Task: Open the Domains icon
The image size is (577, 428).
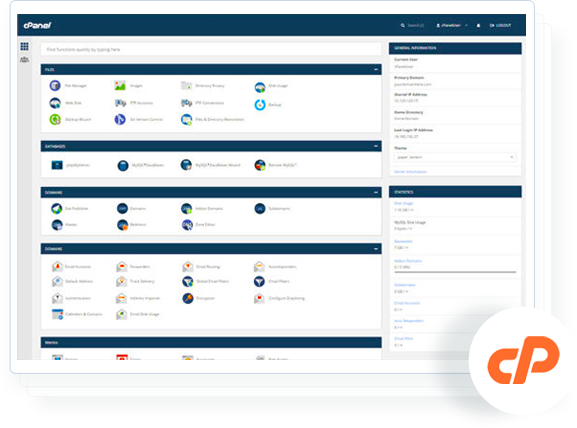Action: [122, 209]
